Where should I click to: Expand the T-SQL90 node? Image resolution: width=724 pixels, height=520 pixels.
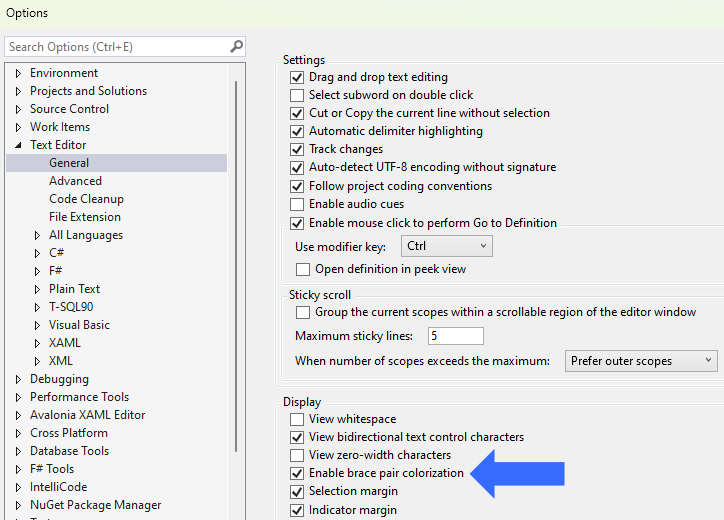click(37, 308)
